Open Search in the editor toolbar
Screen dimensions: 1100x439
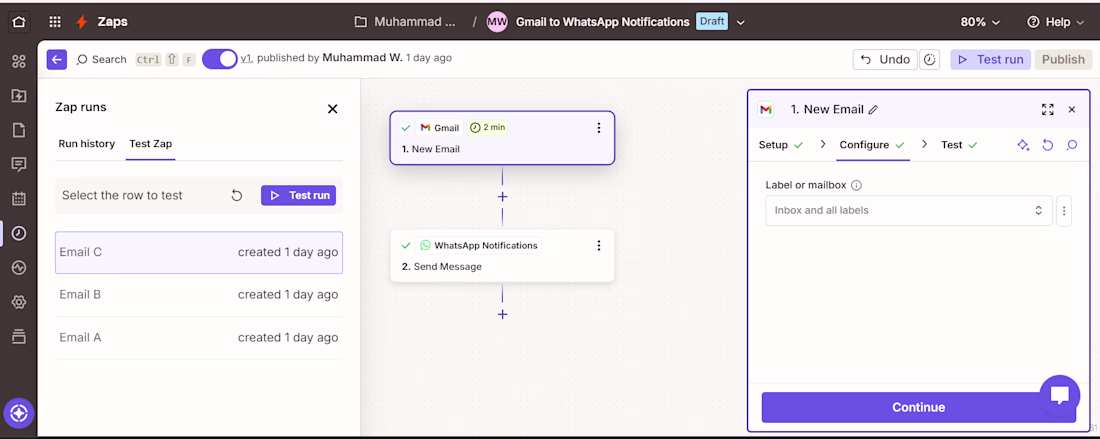click(102, 60)
